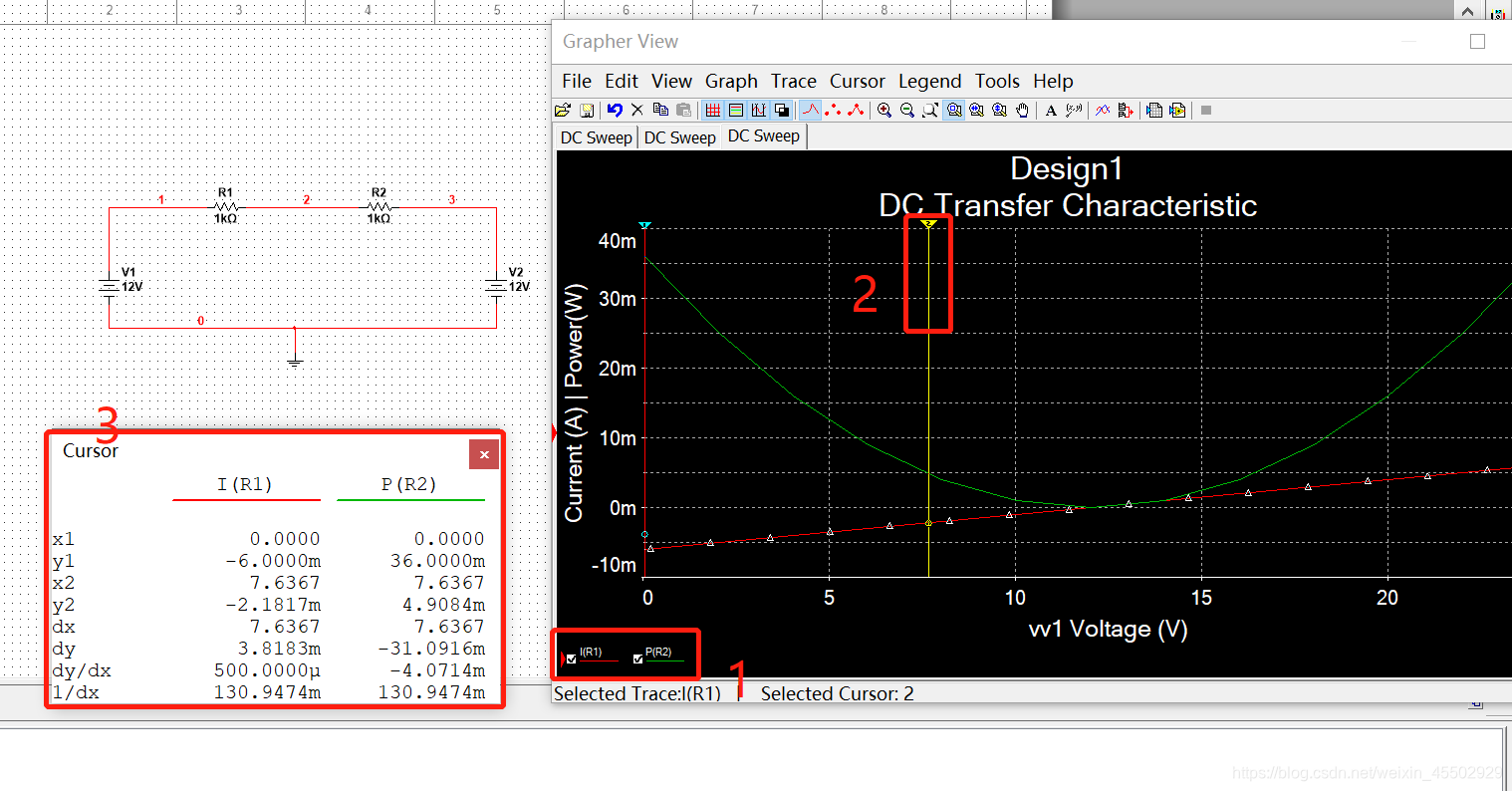Screen dimensions: 1512x791
Task: Open the Trace menu
Action: 794,81
